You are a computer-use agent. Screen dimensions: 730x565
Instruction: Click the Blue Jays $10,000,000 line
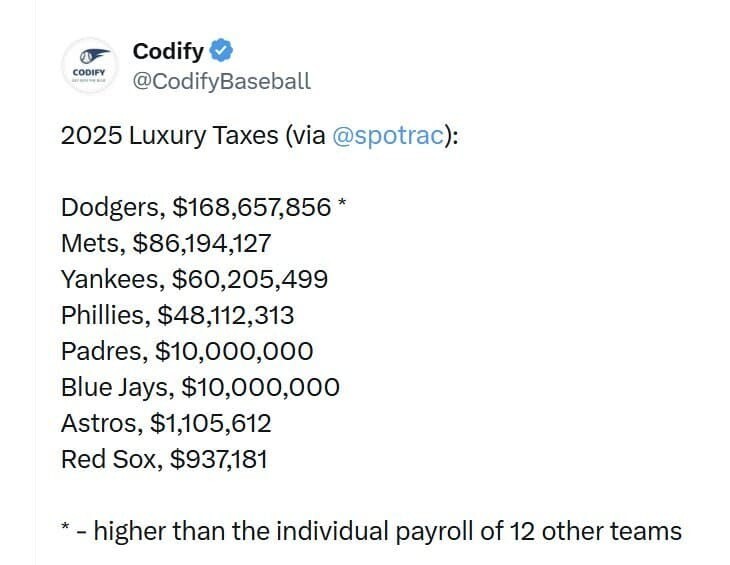(200, 387)
